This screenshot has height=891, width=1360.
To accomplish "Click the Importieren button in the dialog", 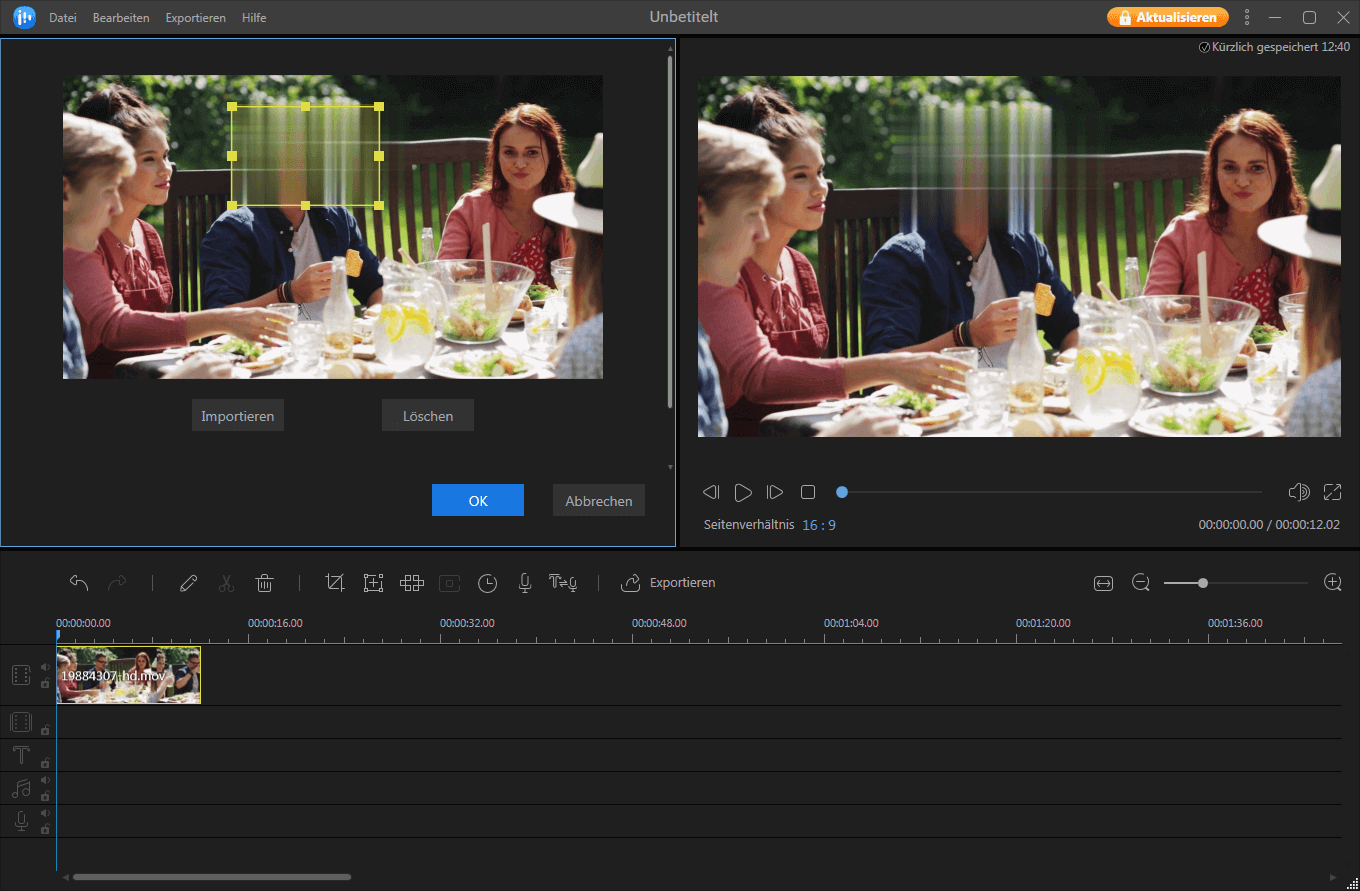I will [237, 415].
